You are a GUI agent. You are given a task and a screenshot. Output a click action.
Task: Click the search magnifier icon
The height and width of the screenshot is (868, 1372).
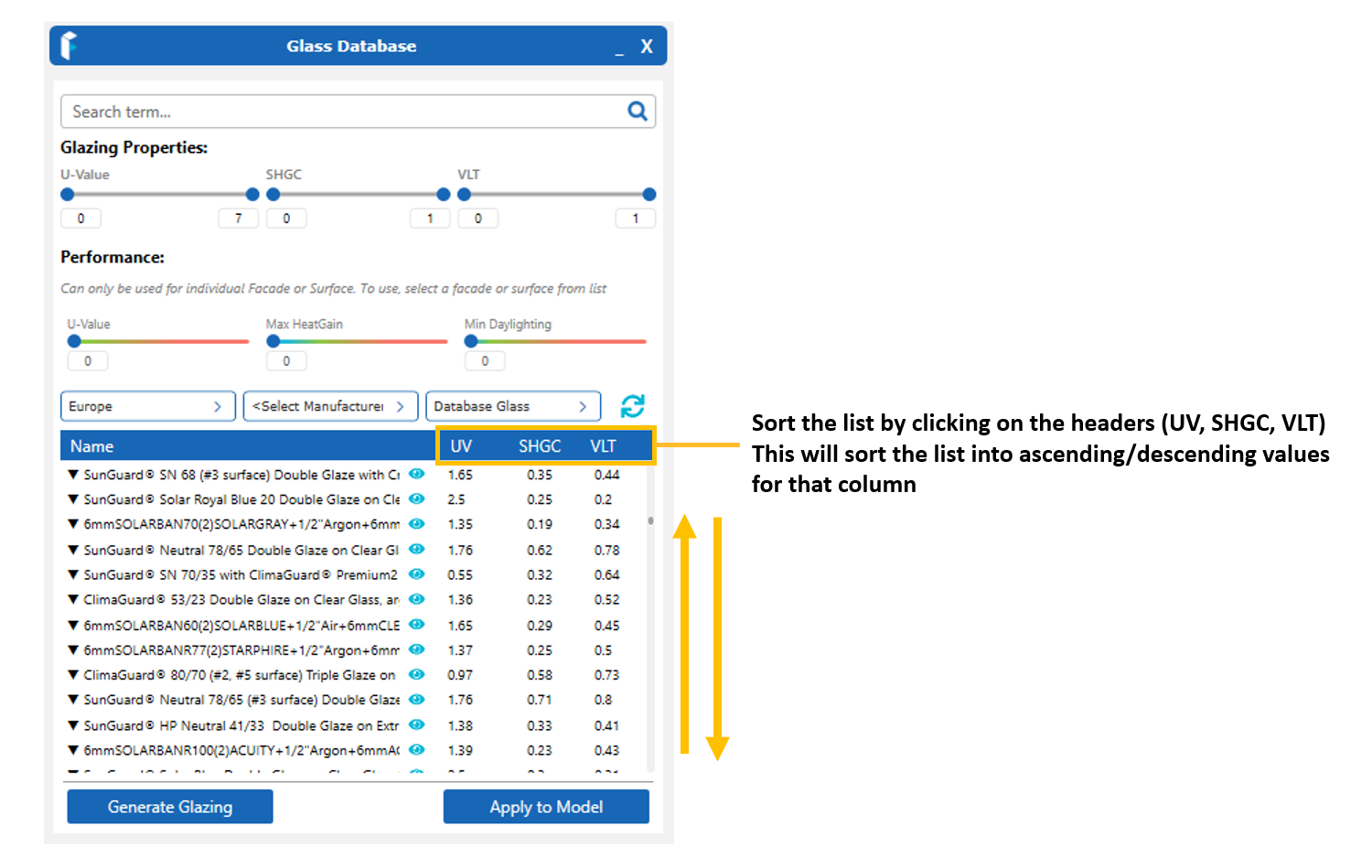(638, 112)
